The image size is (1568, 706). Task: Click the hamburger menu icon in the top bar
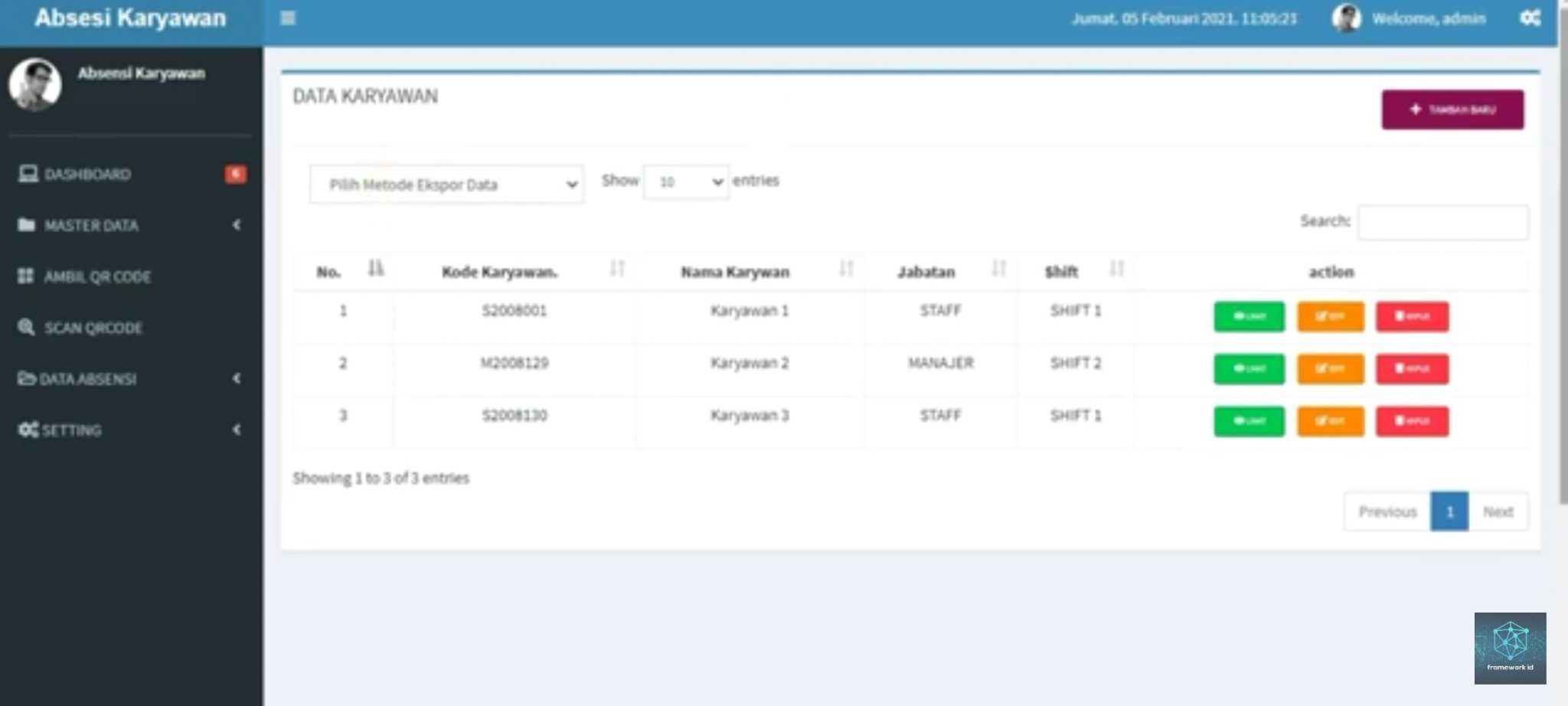pos(288,18)
